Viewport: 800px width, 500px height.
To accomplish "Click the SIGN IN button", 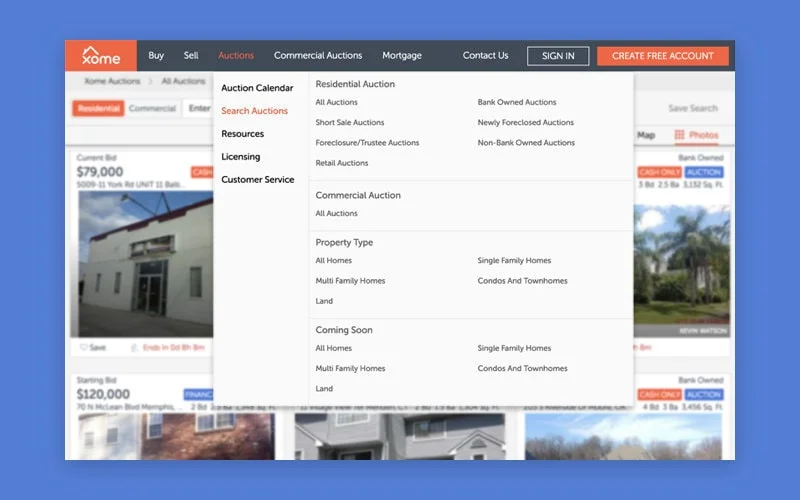I will click(558, 56).
